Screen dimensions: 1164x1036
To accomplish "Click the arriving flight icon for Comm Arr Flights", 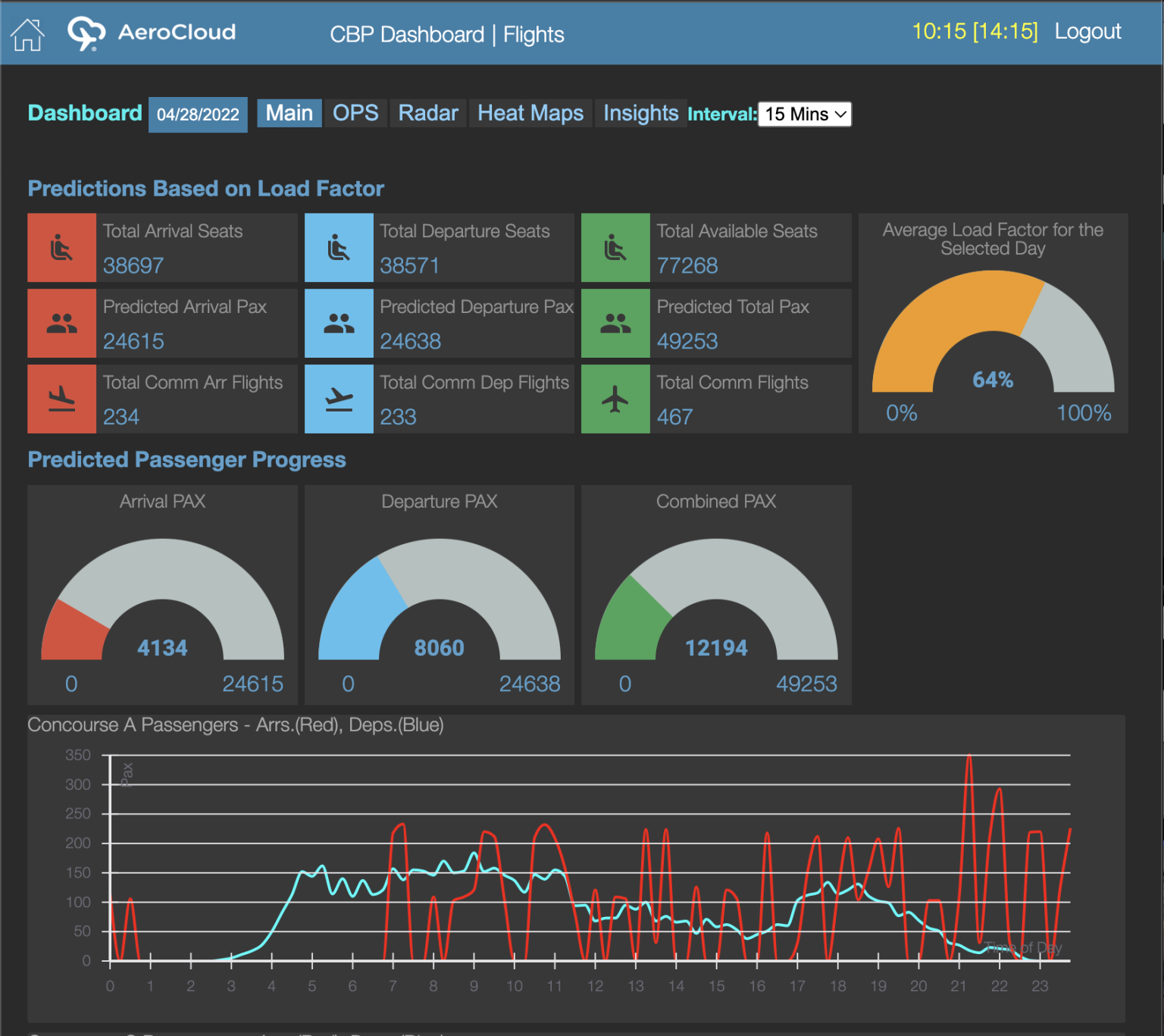I will coord(61,399).
